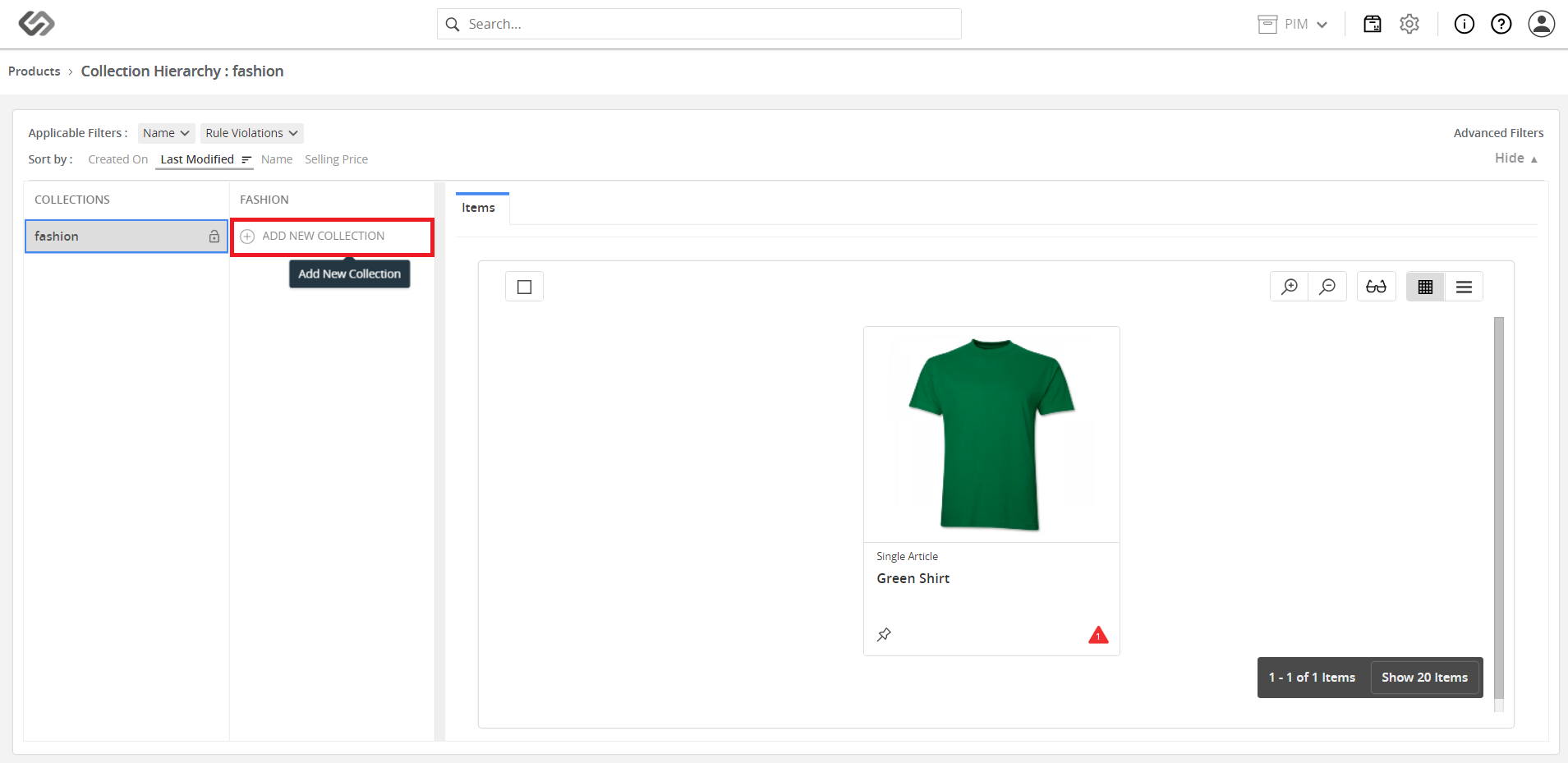The width and height of the screenshot is (1568, 763).
Task: Pin the Green Shirt item
Action: pos(884,634)
